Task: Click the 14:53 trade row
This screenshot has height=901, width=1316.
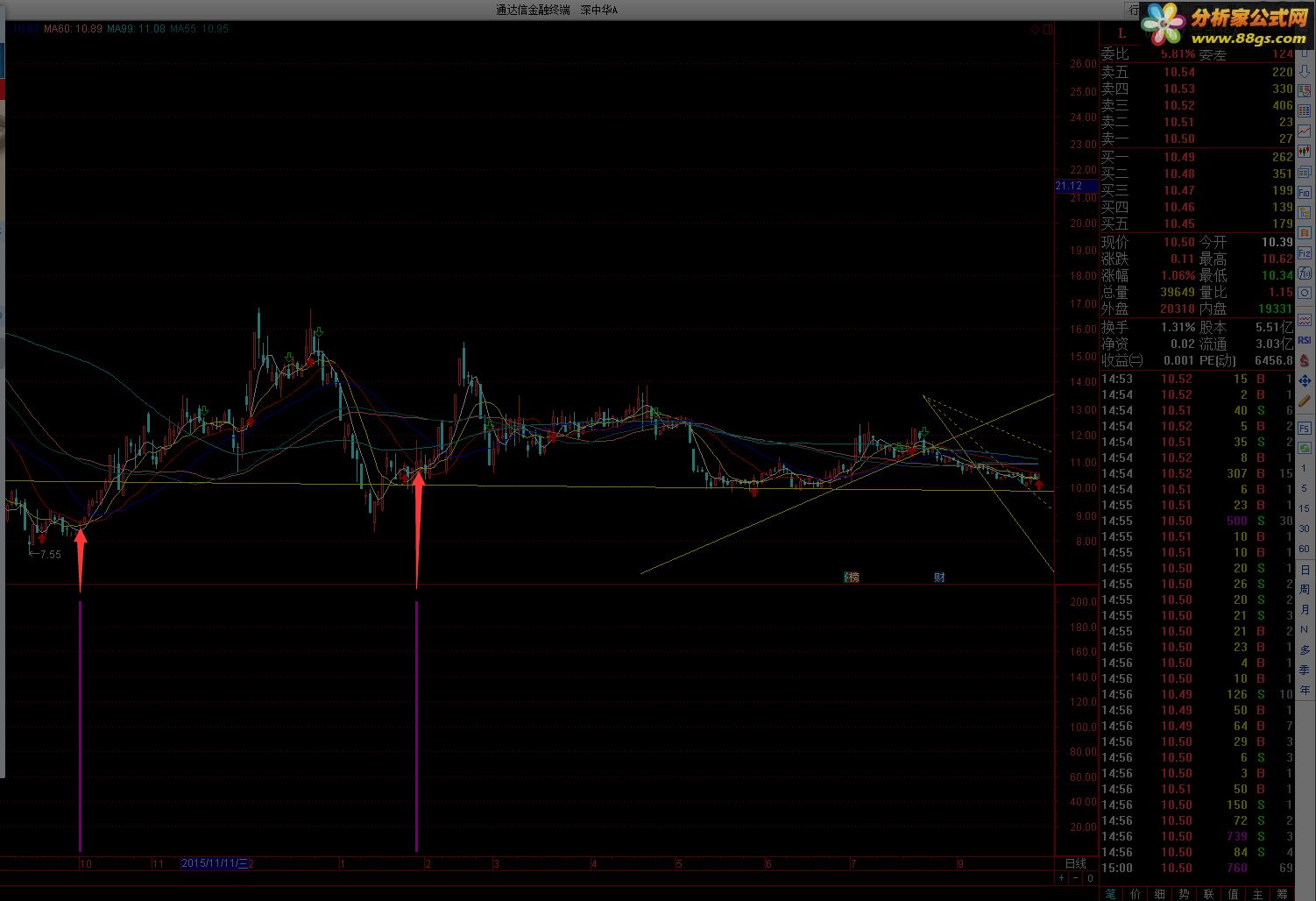Action: tap(1197, 379)
